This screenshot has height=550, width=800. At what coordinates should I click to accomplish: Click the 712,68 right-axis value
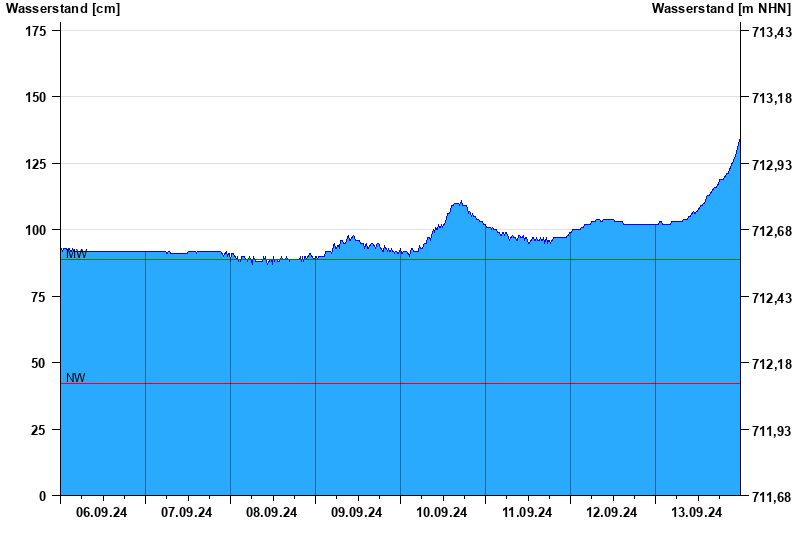(772, 231)
